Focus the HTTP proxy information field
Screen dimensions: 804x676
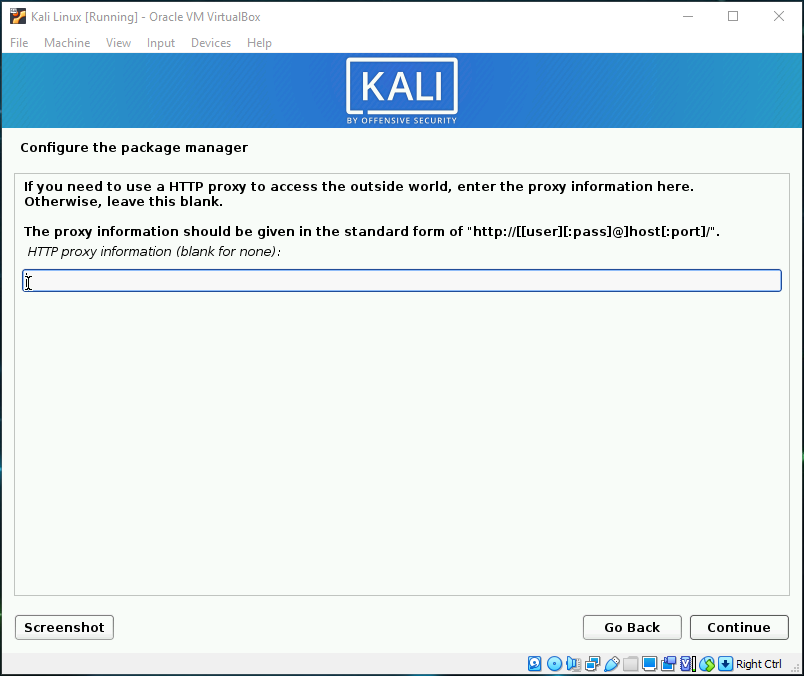(x=402, y=281)
